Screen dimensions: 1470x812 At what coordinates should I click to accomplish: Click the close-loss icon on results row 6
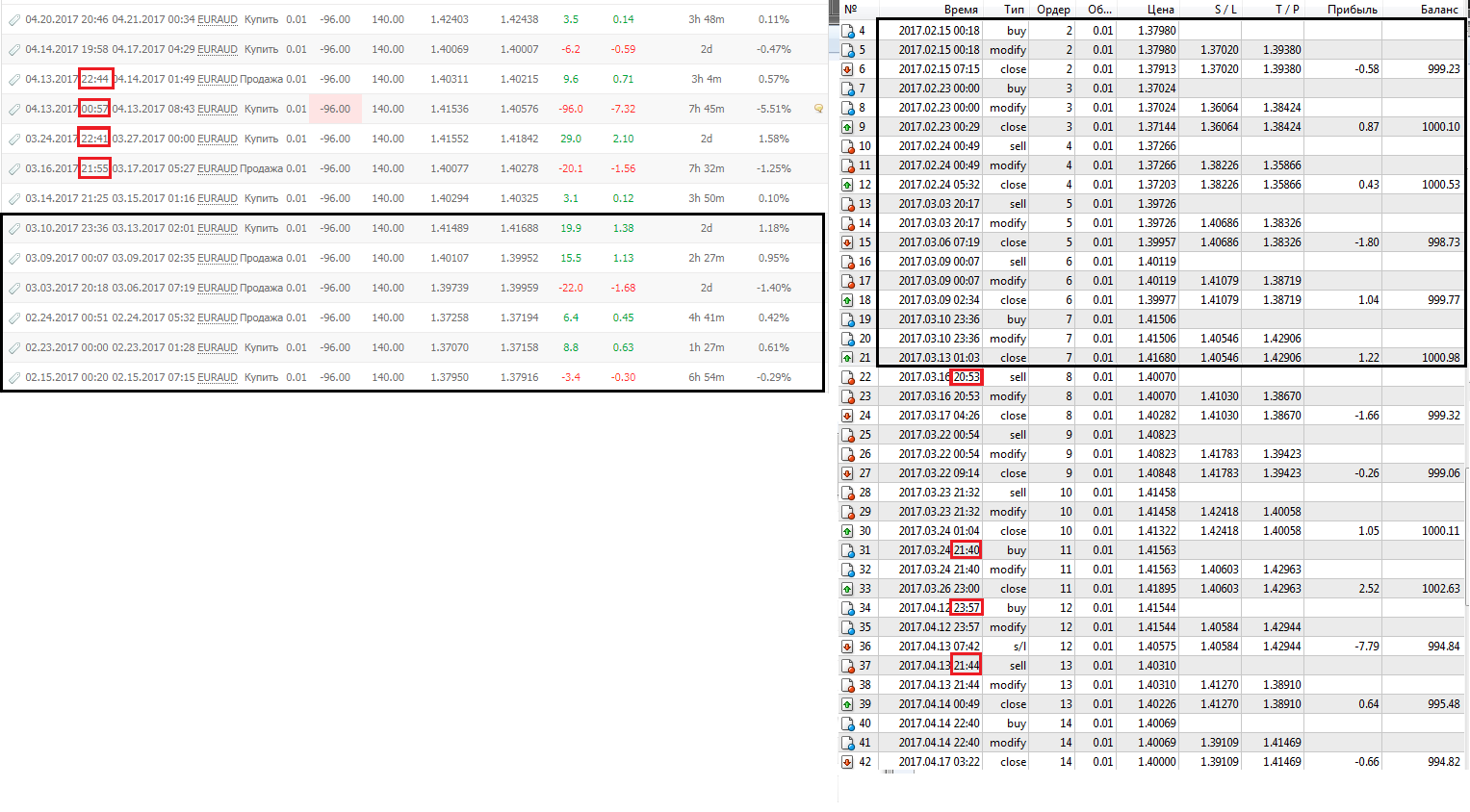tap(847, 69)
